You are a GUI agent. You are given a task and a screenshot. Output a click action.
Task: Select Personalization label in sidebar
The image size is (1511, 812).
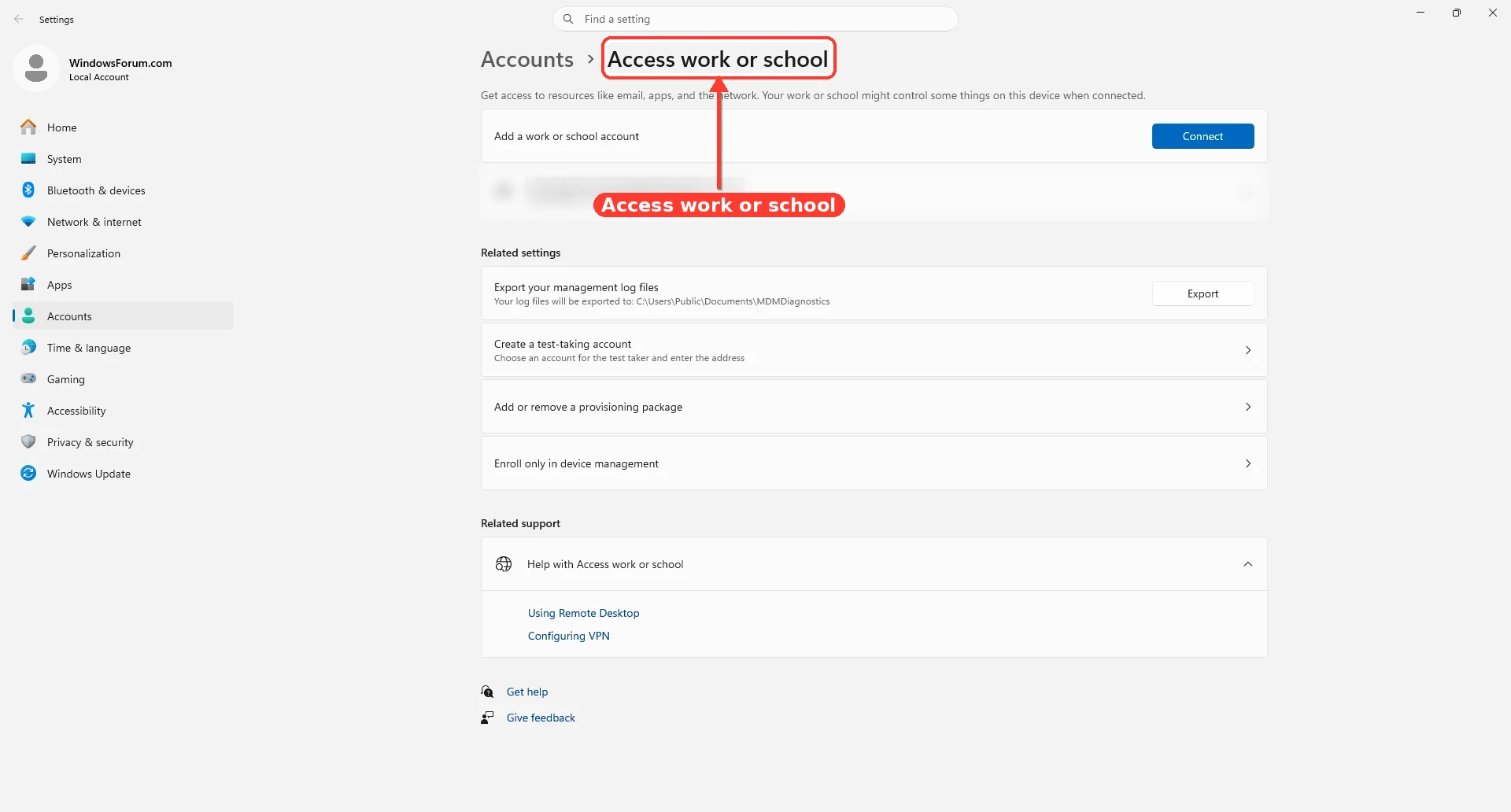(83, 253)
